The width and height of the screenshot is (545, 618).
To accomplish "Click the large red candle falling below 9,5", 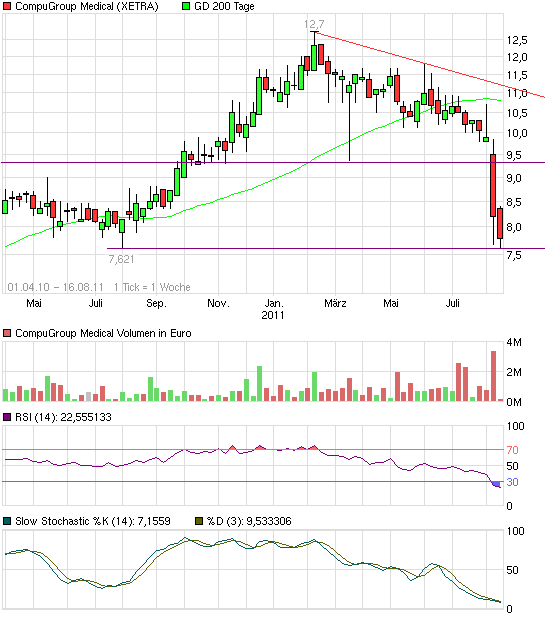I will [x=493, y=185].
